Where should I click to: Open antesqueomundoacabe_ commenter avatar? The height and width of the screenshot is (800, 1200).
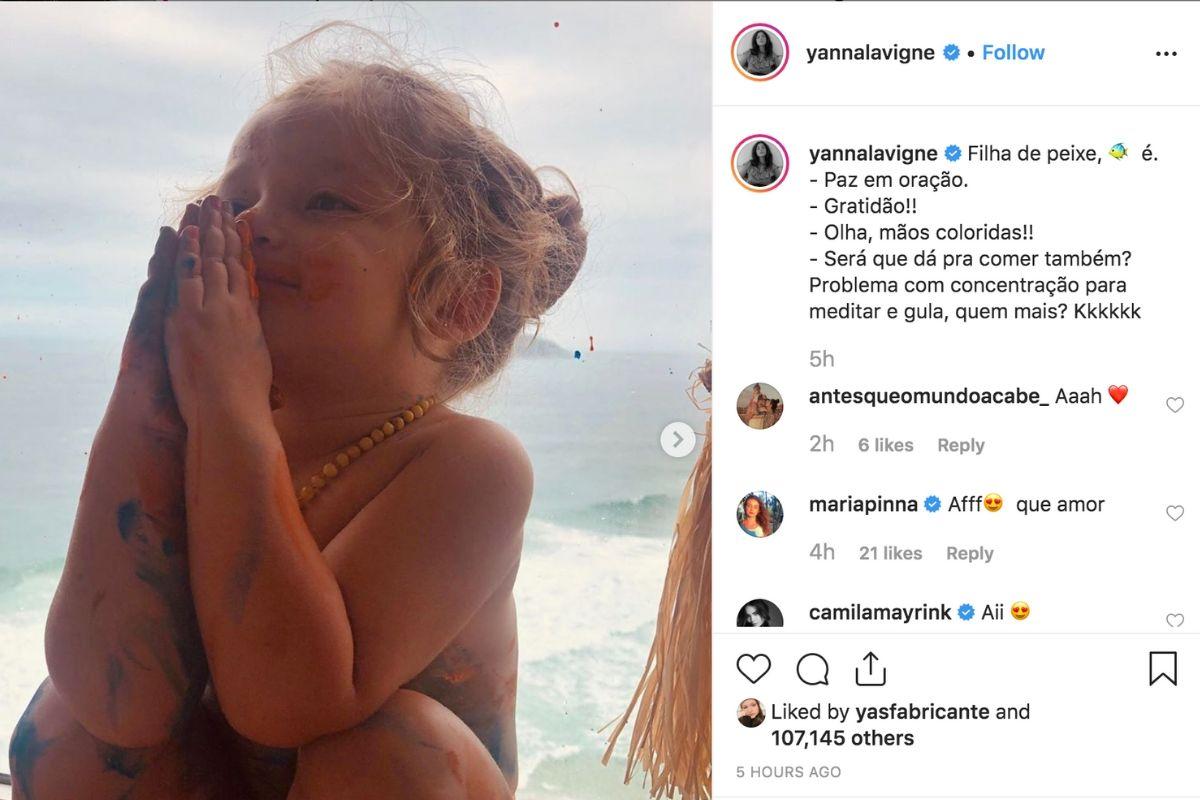click(x=760, y=406)
